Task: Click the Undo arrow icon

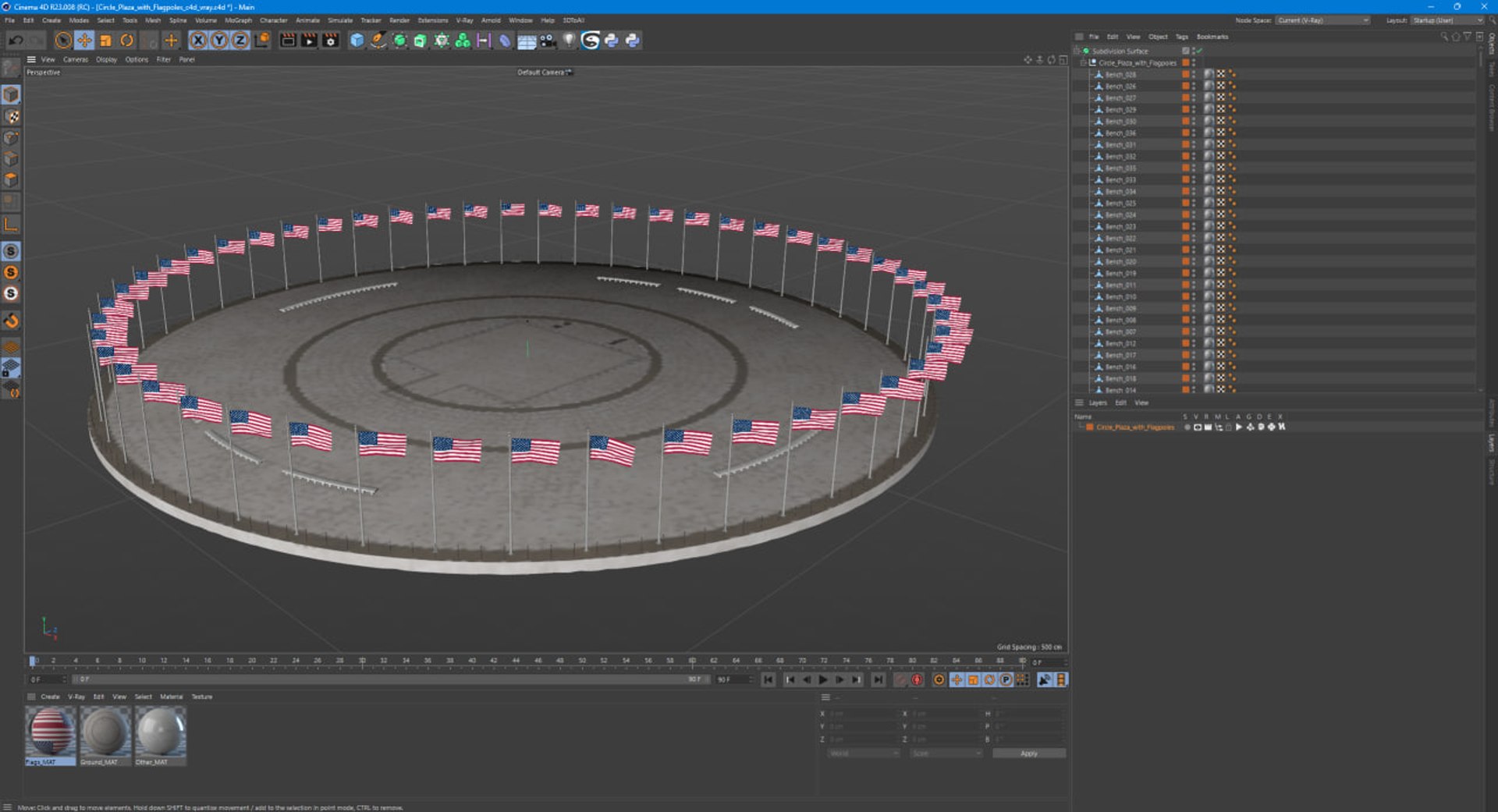Action: pyautogui.click(x=16, y=41)
